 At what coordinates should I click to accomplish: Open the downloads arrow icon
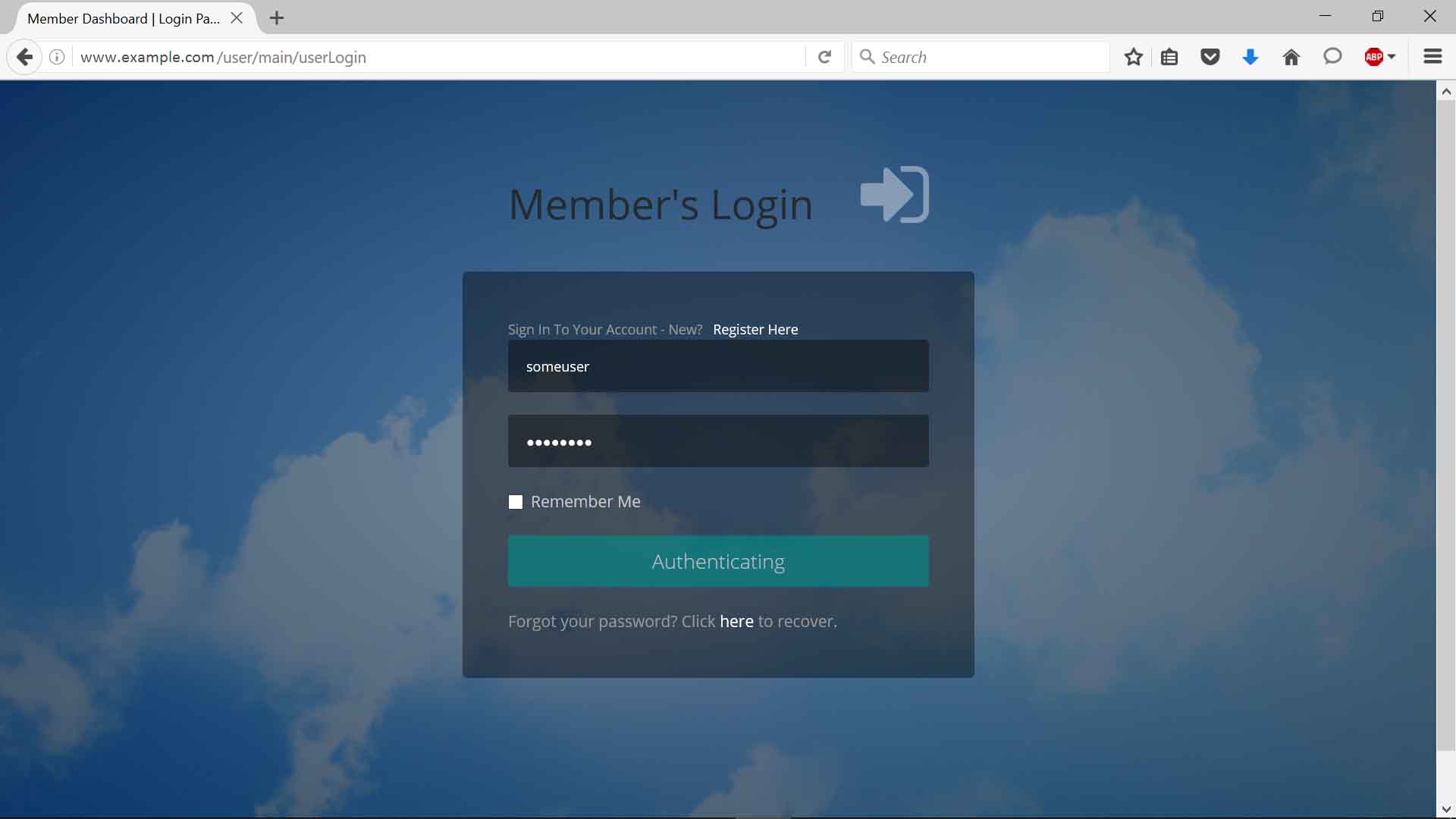click(1250, 57)
